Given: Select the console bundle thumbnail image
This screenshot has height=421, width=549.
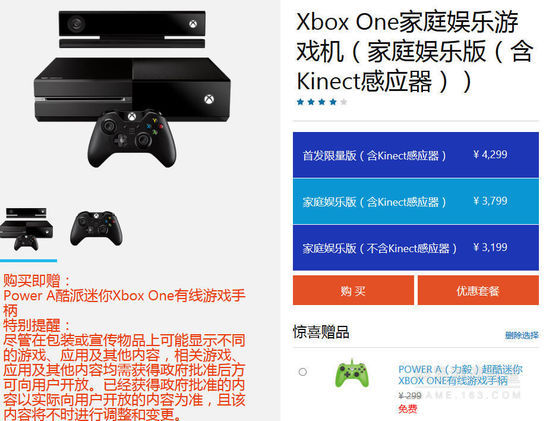Looking at the screenshot, I should 27,229.
